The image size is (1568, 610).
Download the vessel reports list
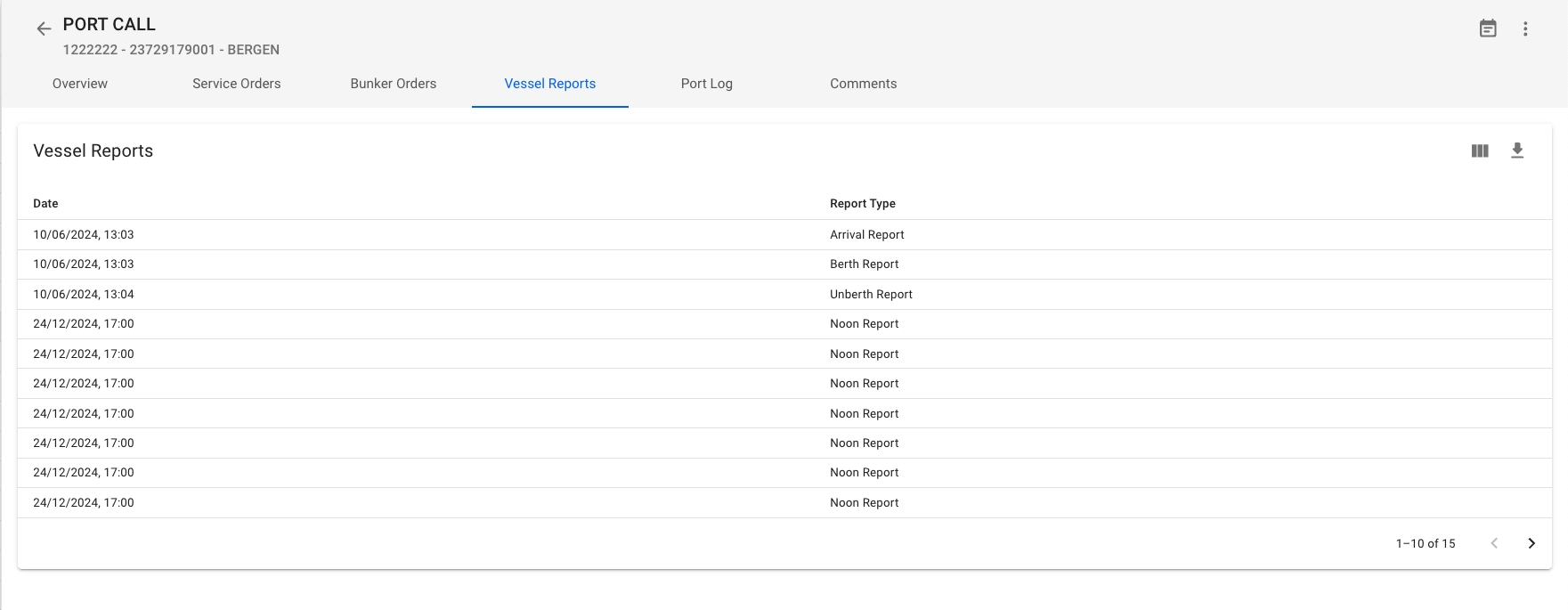tap(1517, 150)
